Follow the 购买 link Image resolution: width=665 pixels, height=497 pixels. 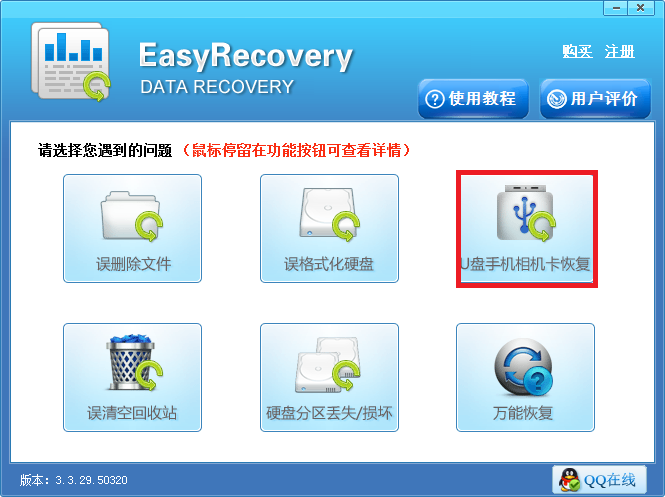pos(577,51)
